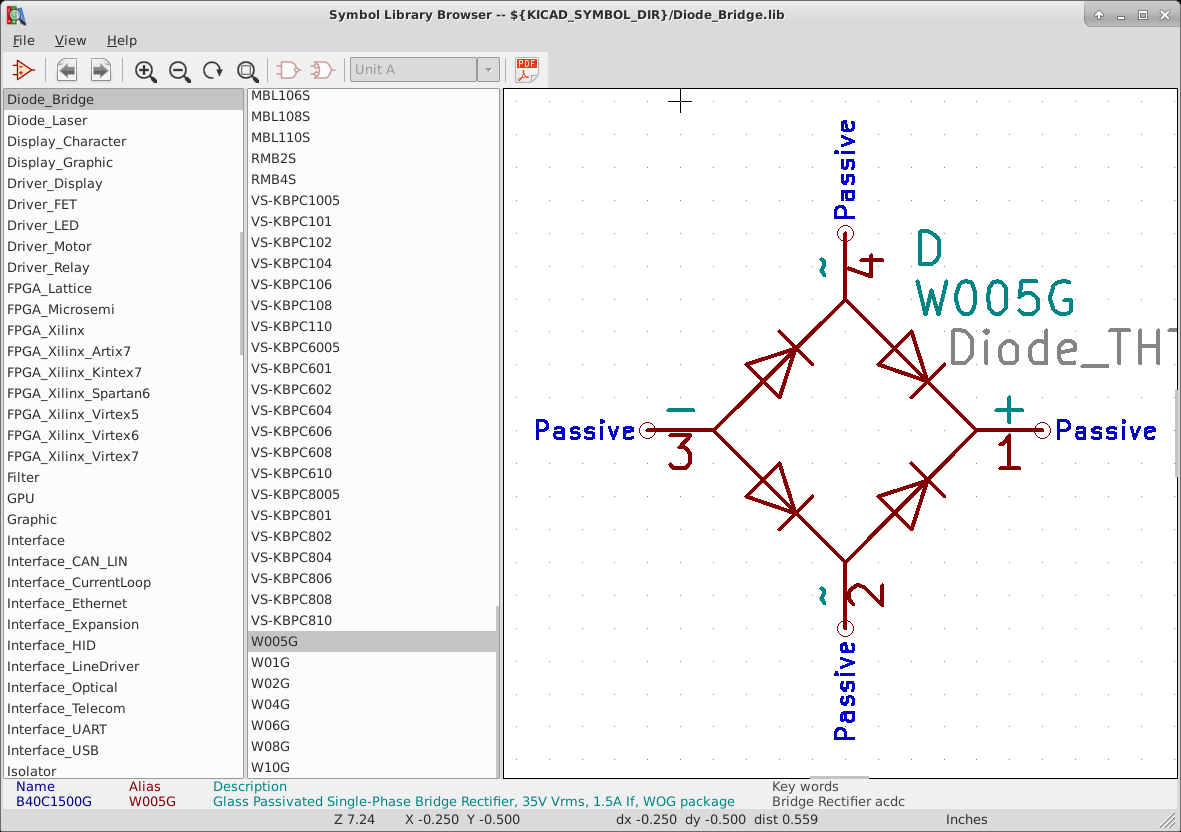The width and height of the screenshot is (1181, 832).
Task: Open the symbol datasheet PDF
Action: pos(527,69)
